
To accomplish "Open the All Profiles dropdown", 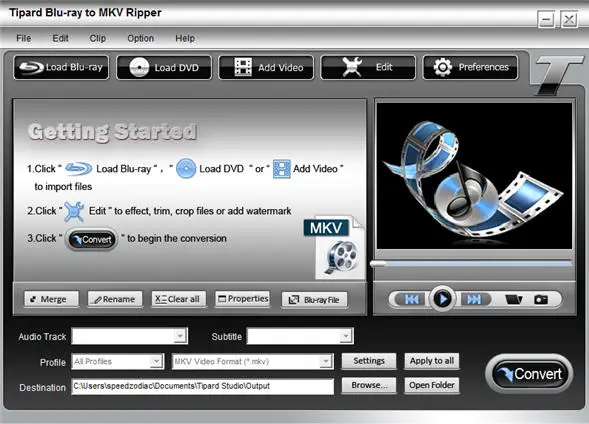I will [118, 362].
